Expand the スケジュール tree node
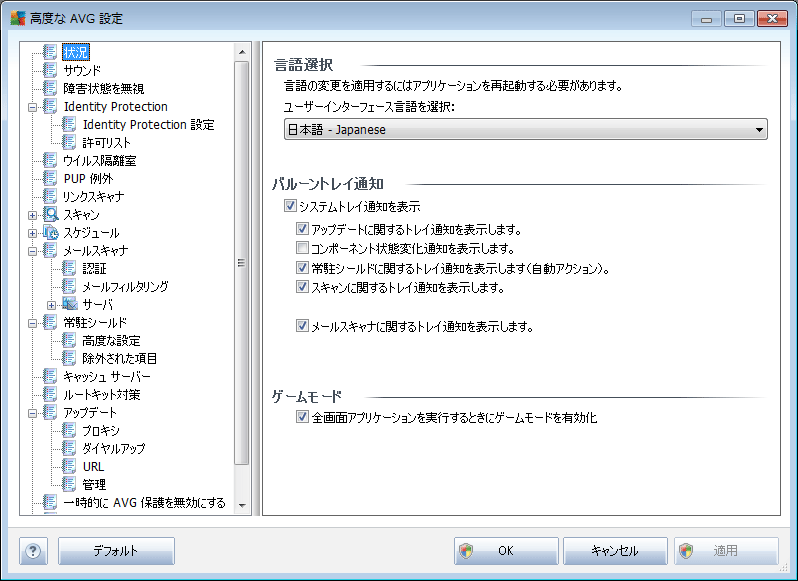The width and height of the screenshot is (798, 581). (x=33, y=233)
